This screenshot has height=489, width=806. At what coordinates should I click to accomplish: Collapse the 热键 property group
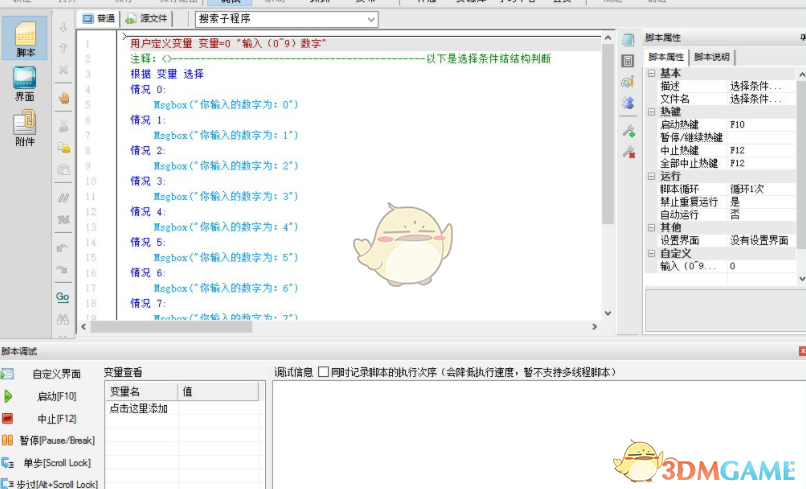click(x=651, y=112)
